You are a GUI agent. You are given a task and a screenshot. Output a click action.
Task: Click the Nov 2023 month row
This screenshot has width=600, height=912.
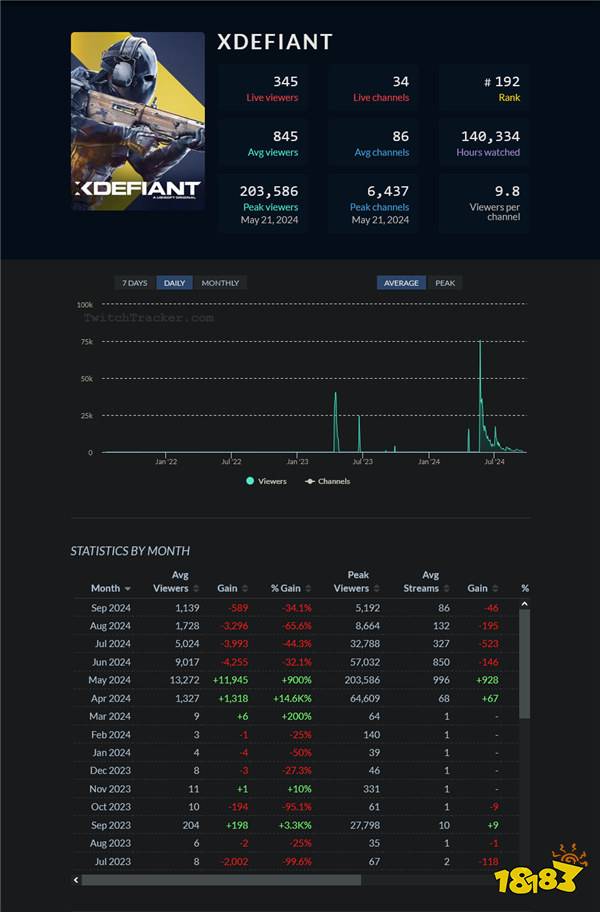coord(295,789)
